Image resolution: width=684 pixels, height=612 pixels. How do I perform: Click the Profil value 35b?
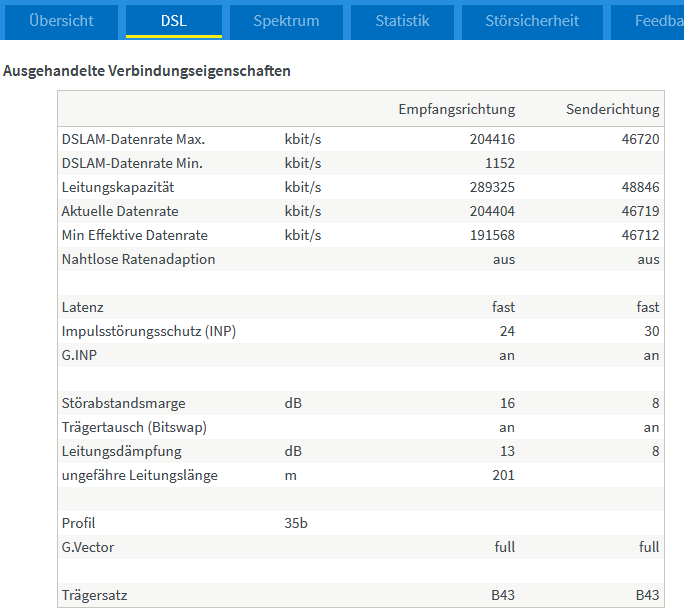tap(296, 523)
